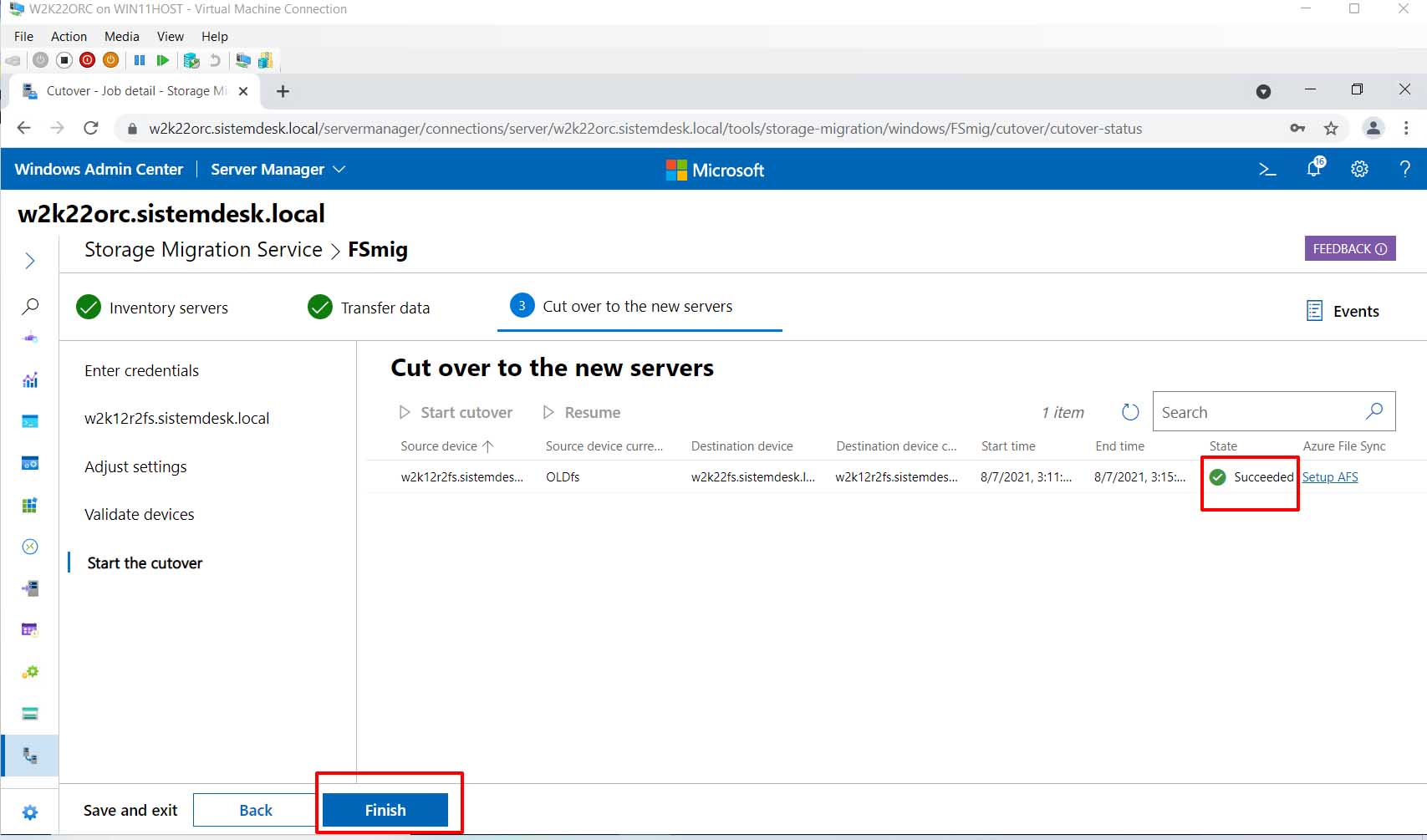1427x840 pixels.
Task: Click the help question mark icon
Action: tap(1404, 169)
